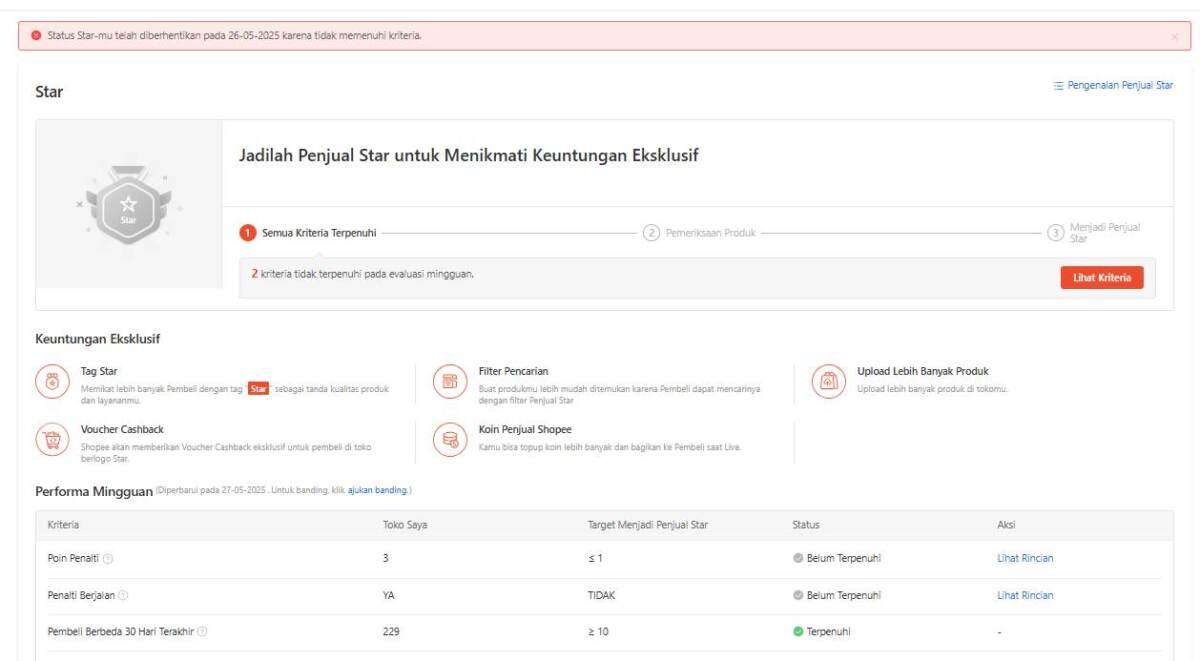This screenshot has height=661, width=1200.
Task: Click the TIDAK target for Penalti Berjalan
Action: click(601, 596)
